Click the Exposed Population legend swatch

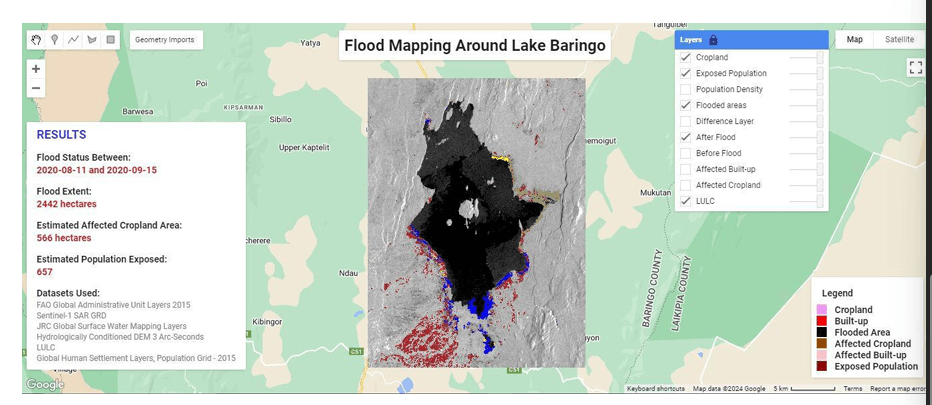tap(822, 366)
